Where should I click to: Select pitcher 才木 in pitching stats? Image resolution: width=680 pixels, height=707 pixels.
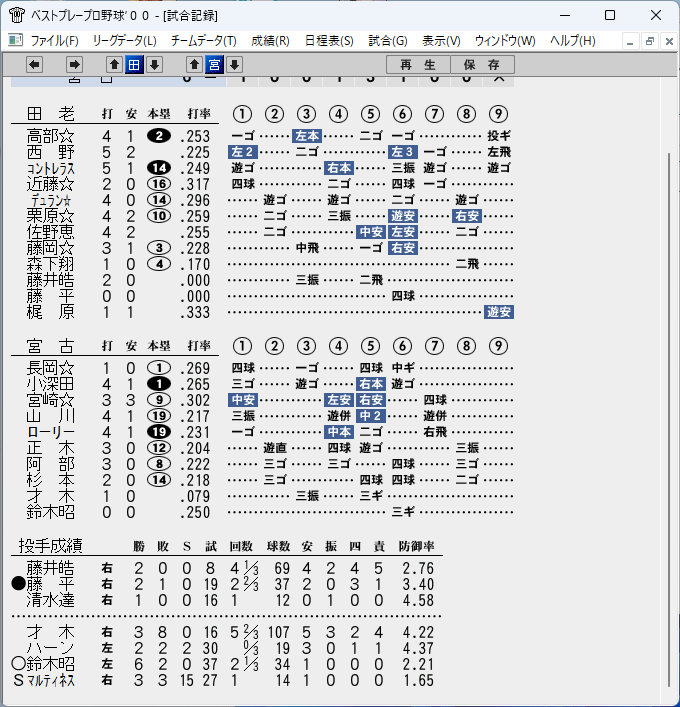(50, 633)
